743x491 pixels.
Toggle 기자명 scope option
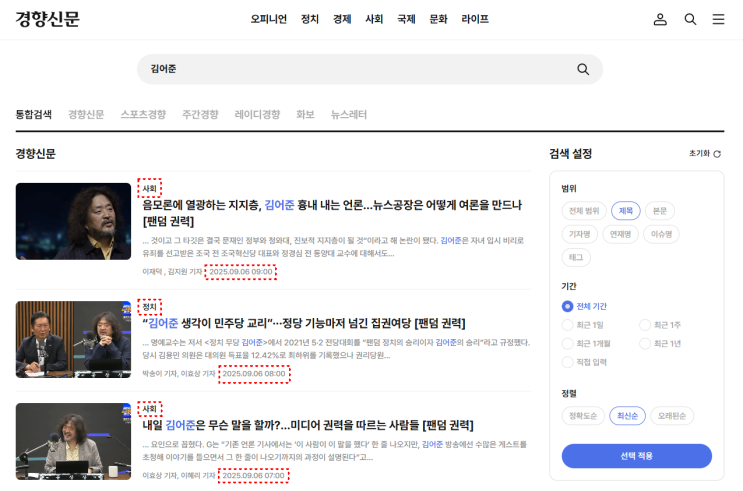point(580,234)
